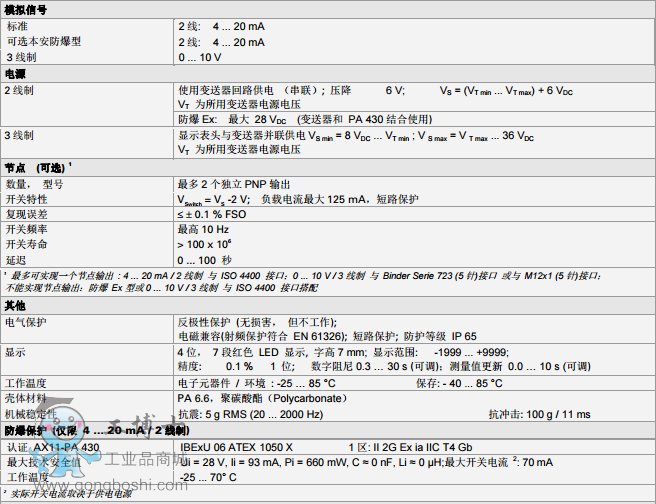
Task: Select the 复现误差 row label
Action: pyautogui.click(x=27, y=214)
